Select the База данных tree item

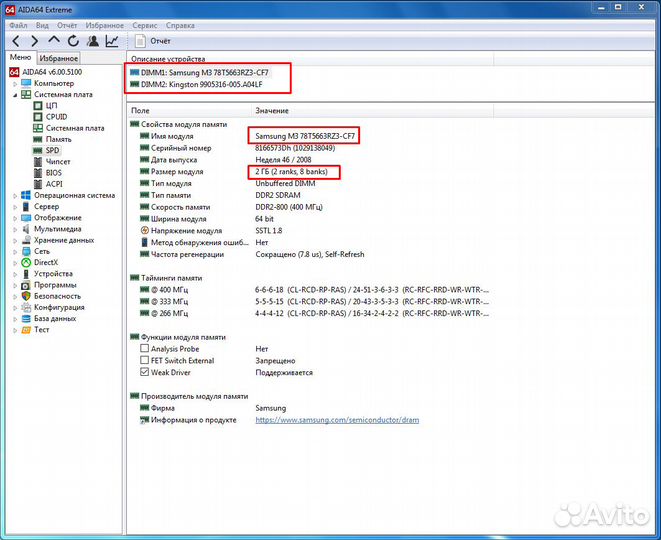coord(49,318)
